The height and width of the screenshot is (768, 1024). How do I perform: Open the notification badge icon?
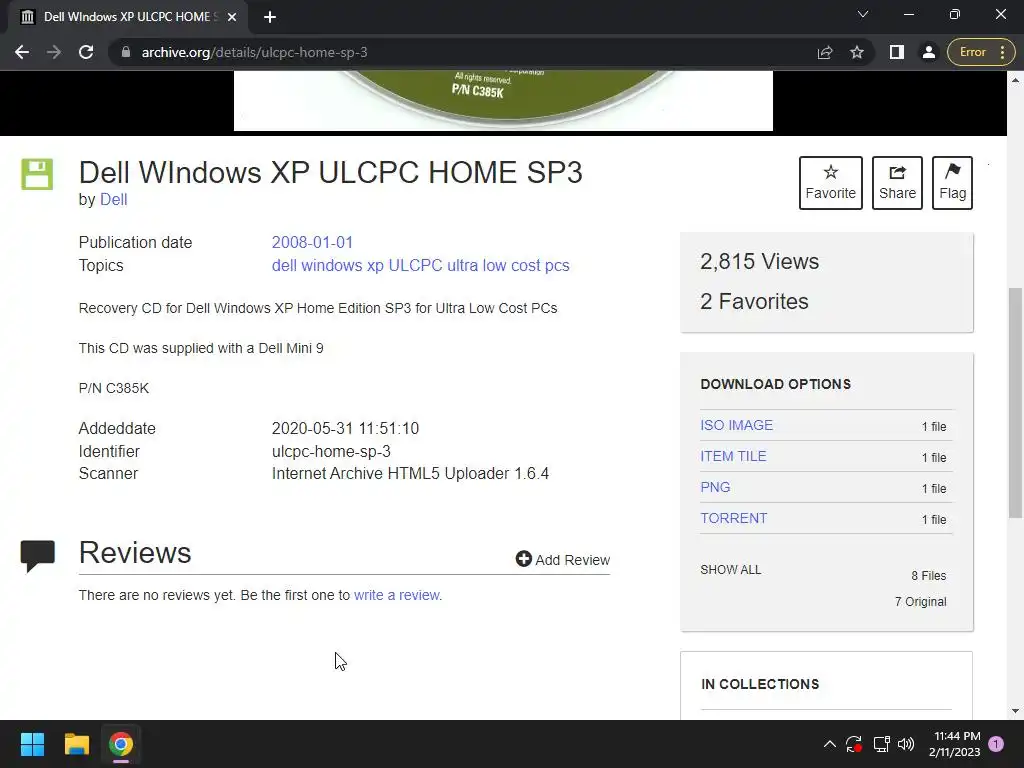[x=996, y=744]
